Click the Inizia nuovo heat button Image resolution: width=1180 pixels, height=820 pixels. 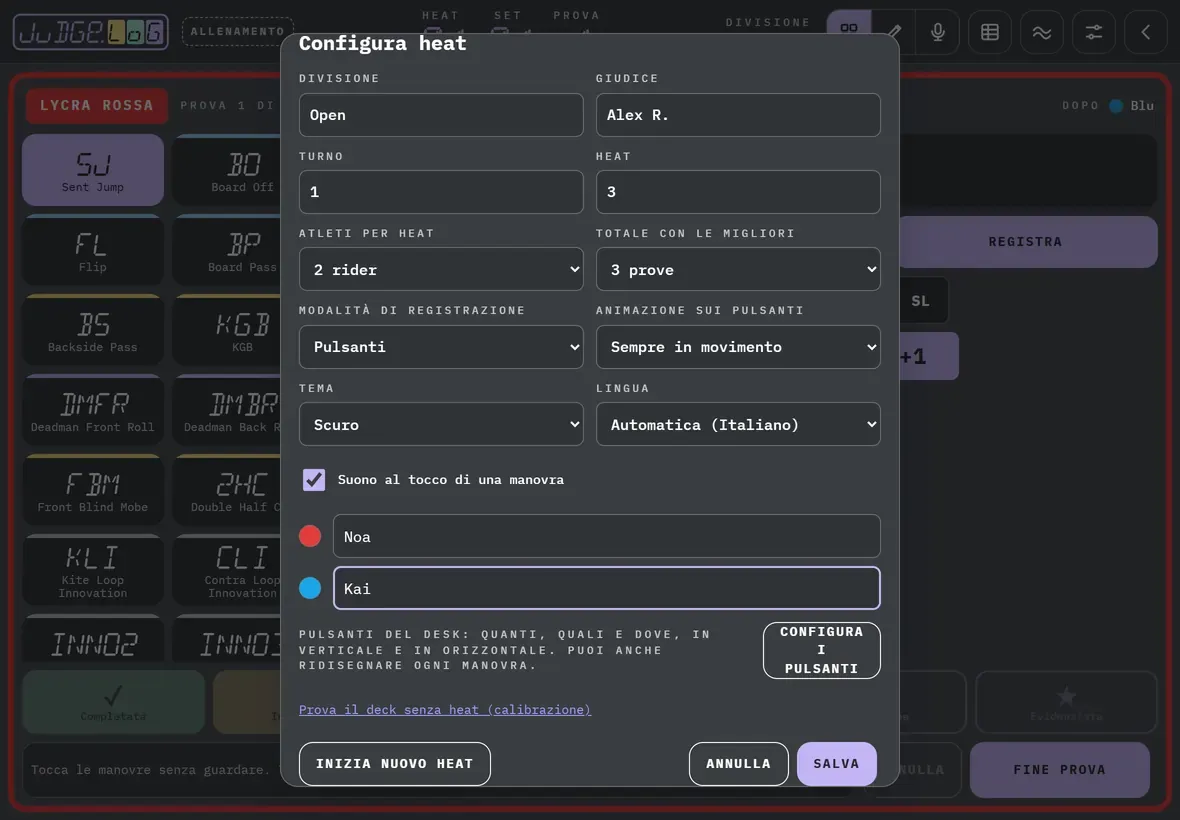coord(394,764)
